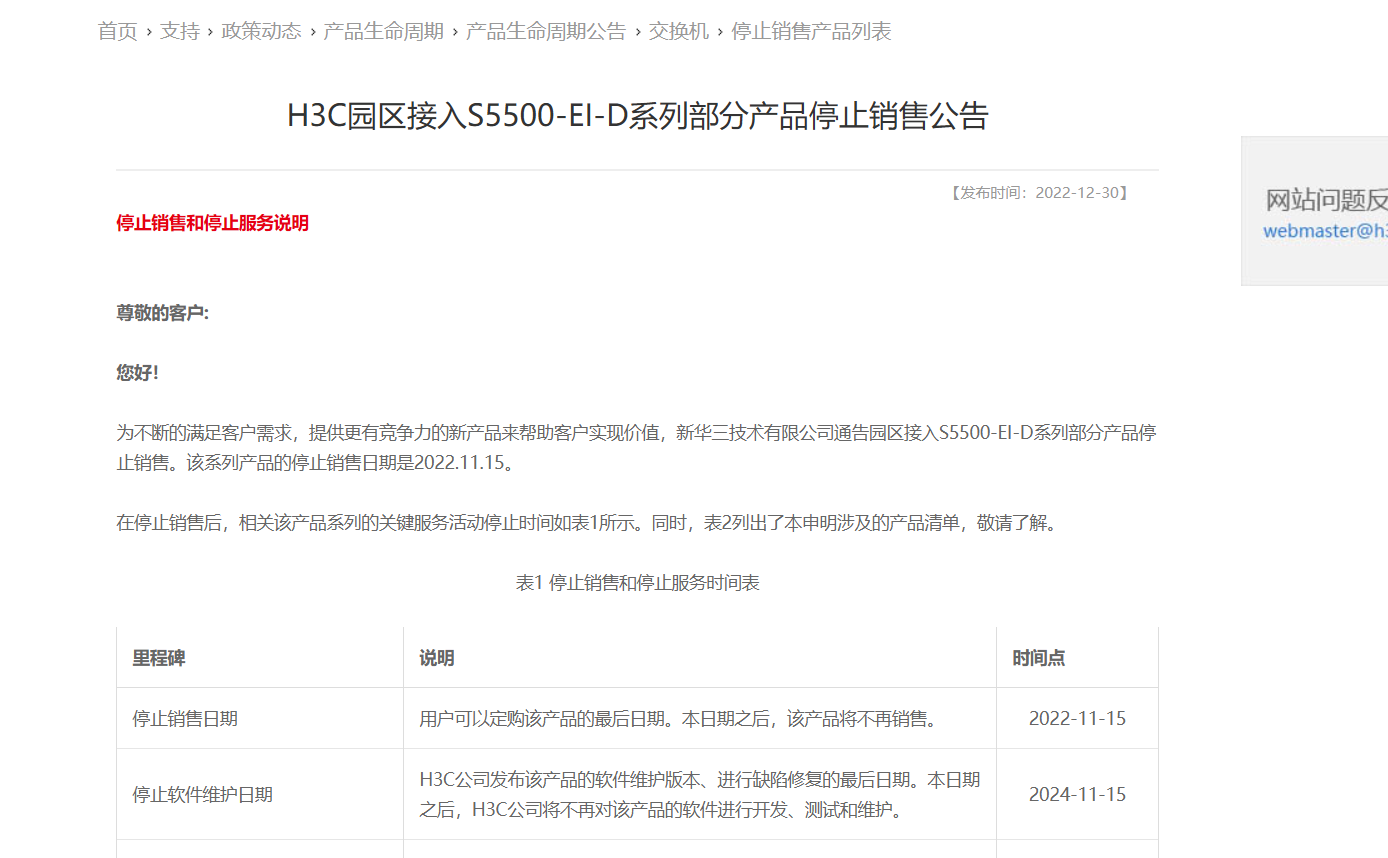The image size is (1388, 858).
Task: Navigate to 产品生命周期 breadcrumb
Action: [384, 31]
